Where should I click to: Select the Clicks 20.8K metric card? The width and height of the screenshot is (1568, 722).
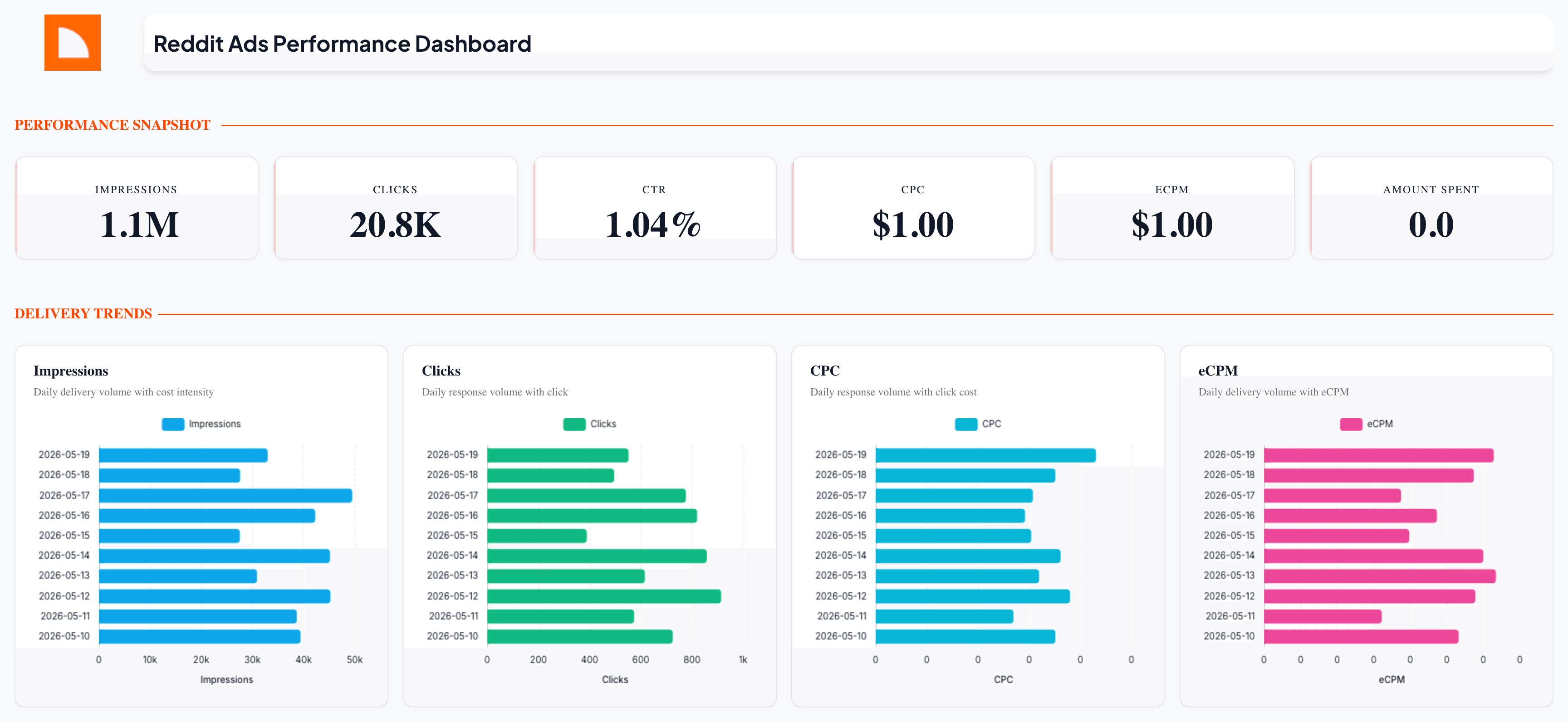click(x=396, y=208)
